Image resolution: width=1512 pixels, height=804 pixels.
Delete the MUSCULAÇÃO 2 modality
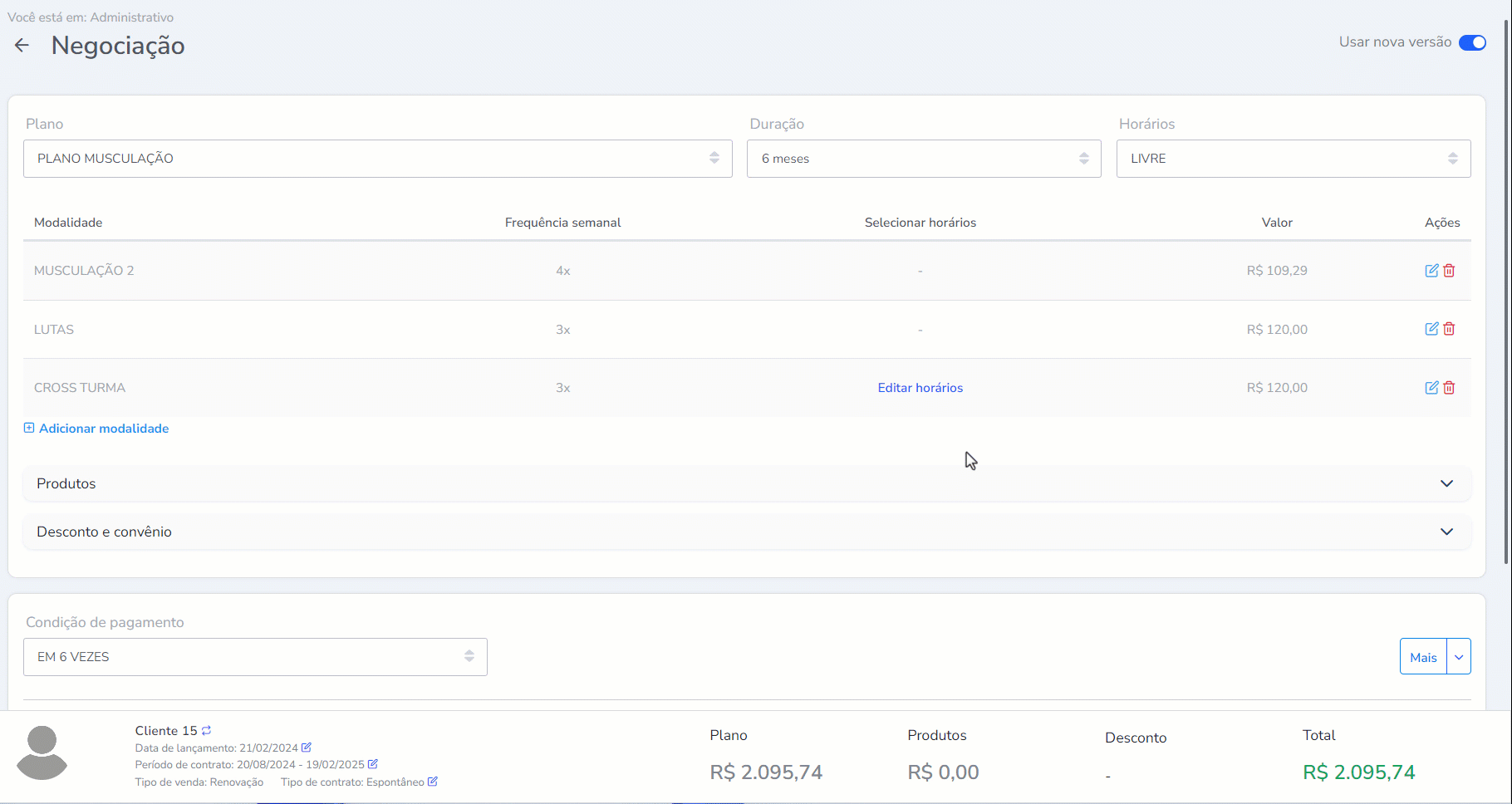click(1449, 271)
